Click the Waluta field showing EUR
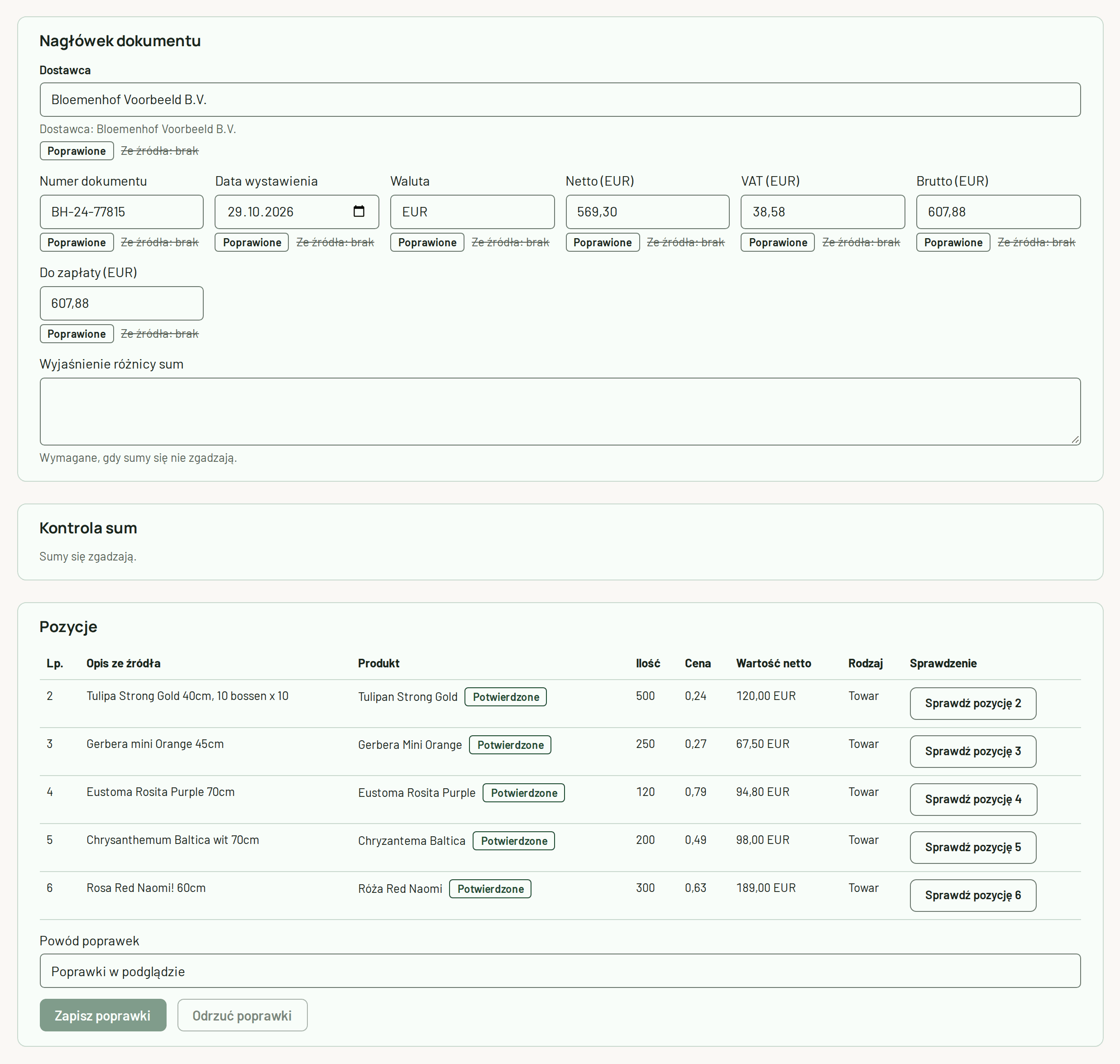 472,212
